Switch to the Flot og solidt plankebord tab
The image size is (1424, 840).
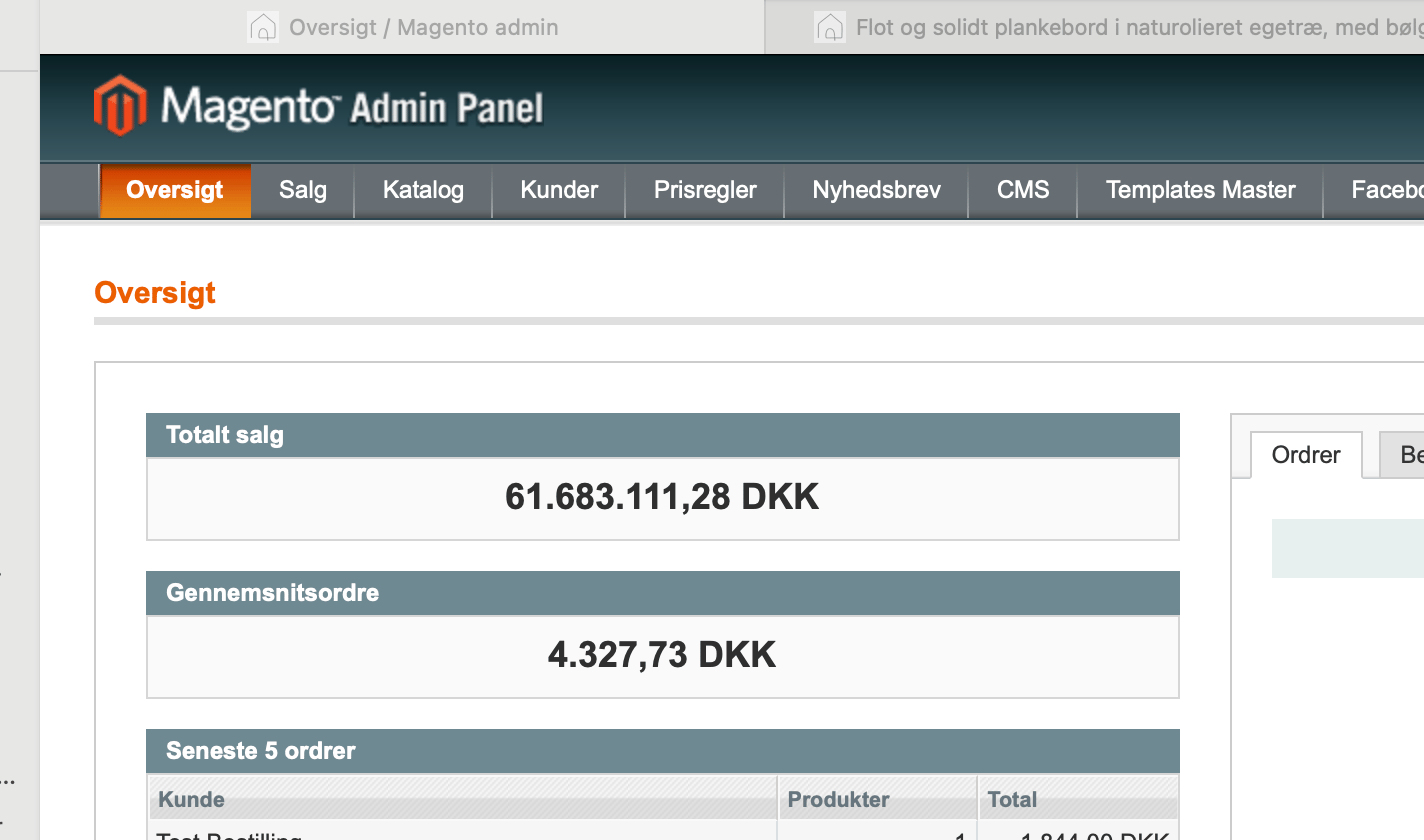tap(1130, 27)
